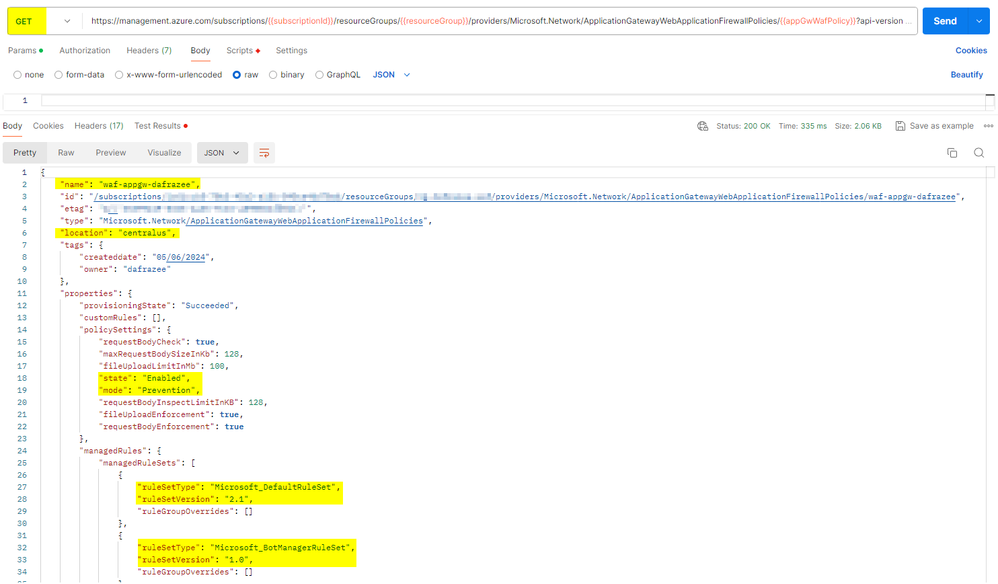Click the ruleSetVersion "1.0" line

195,560
